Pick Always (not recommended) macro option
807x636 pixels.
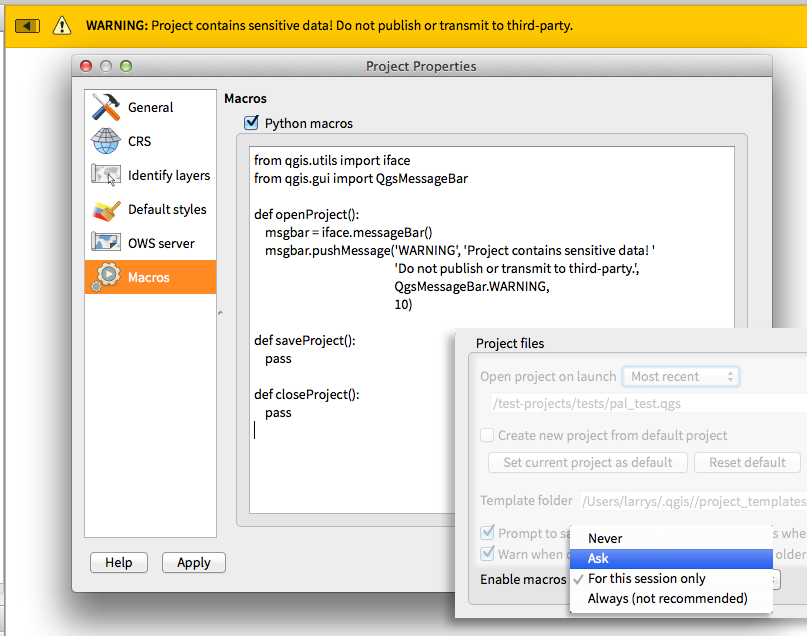(x=667, y=598)
